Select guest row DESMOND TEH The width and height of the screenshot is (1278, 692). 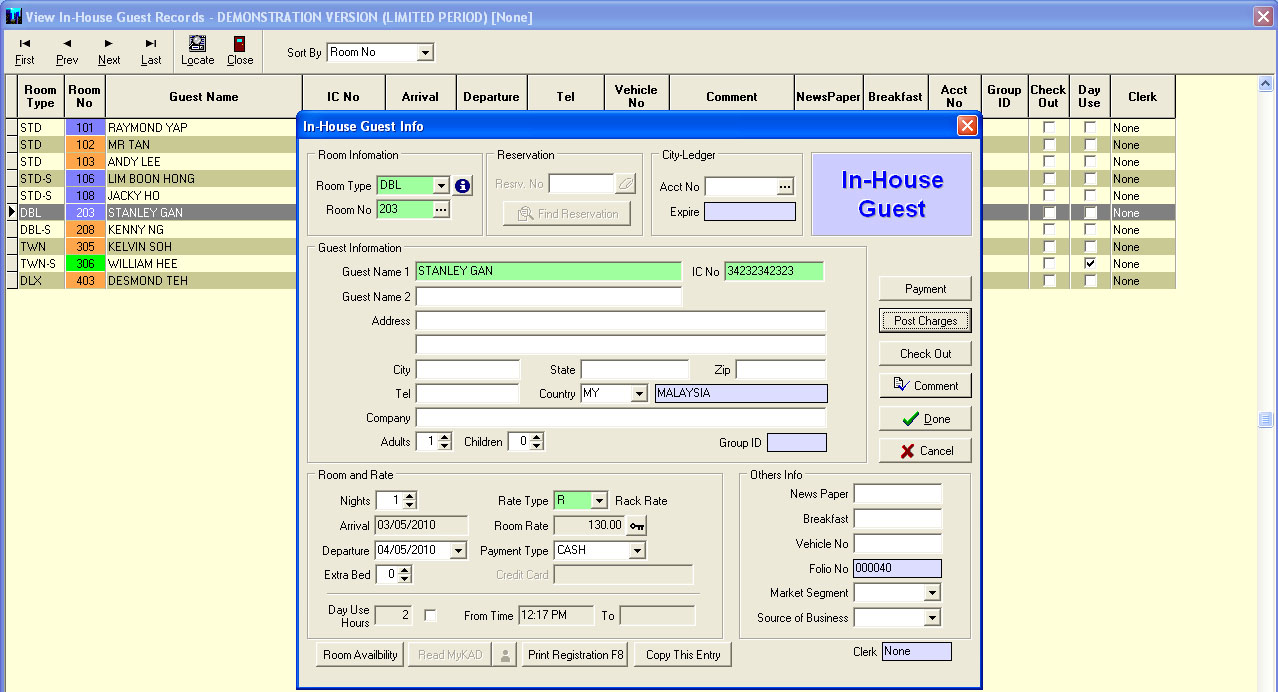(204, 281)
